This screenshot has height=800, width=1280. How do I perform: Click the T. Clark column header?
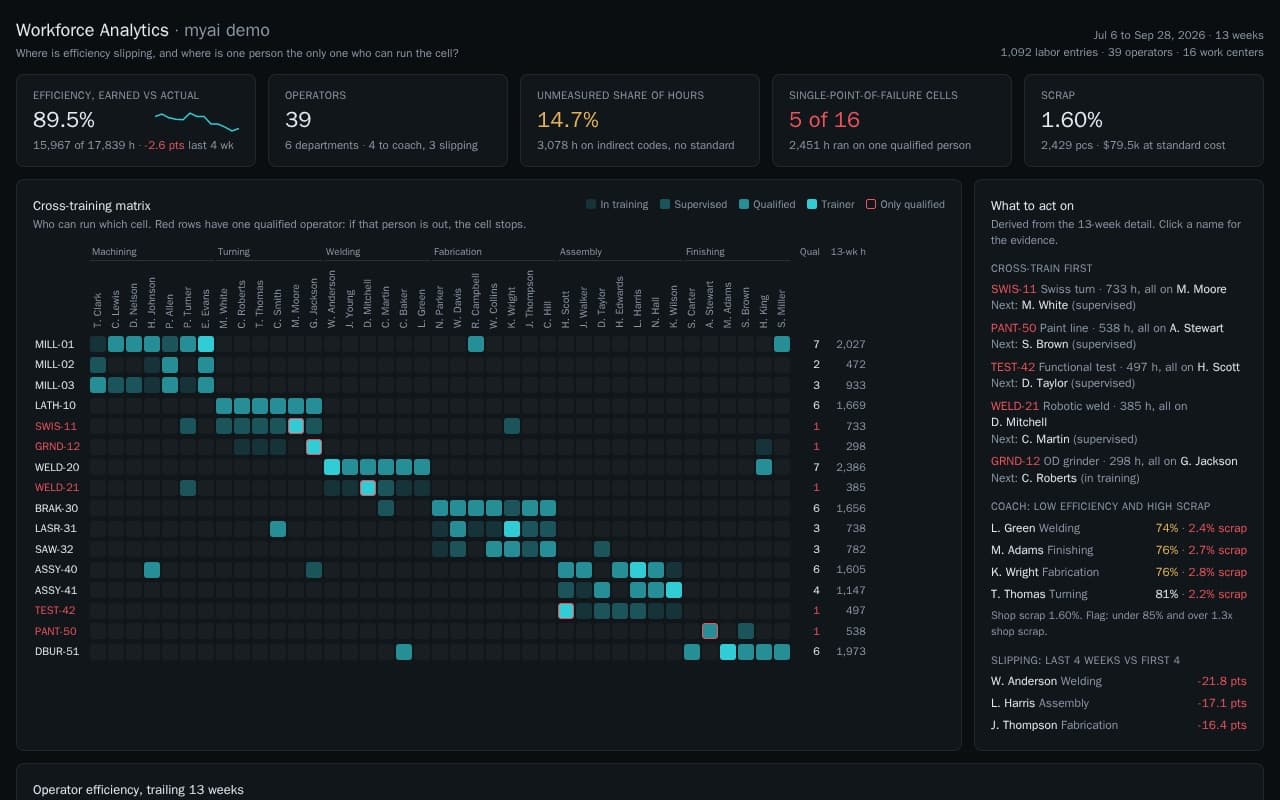click(x=98, y=311)
